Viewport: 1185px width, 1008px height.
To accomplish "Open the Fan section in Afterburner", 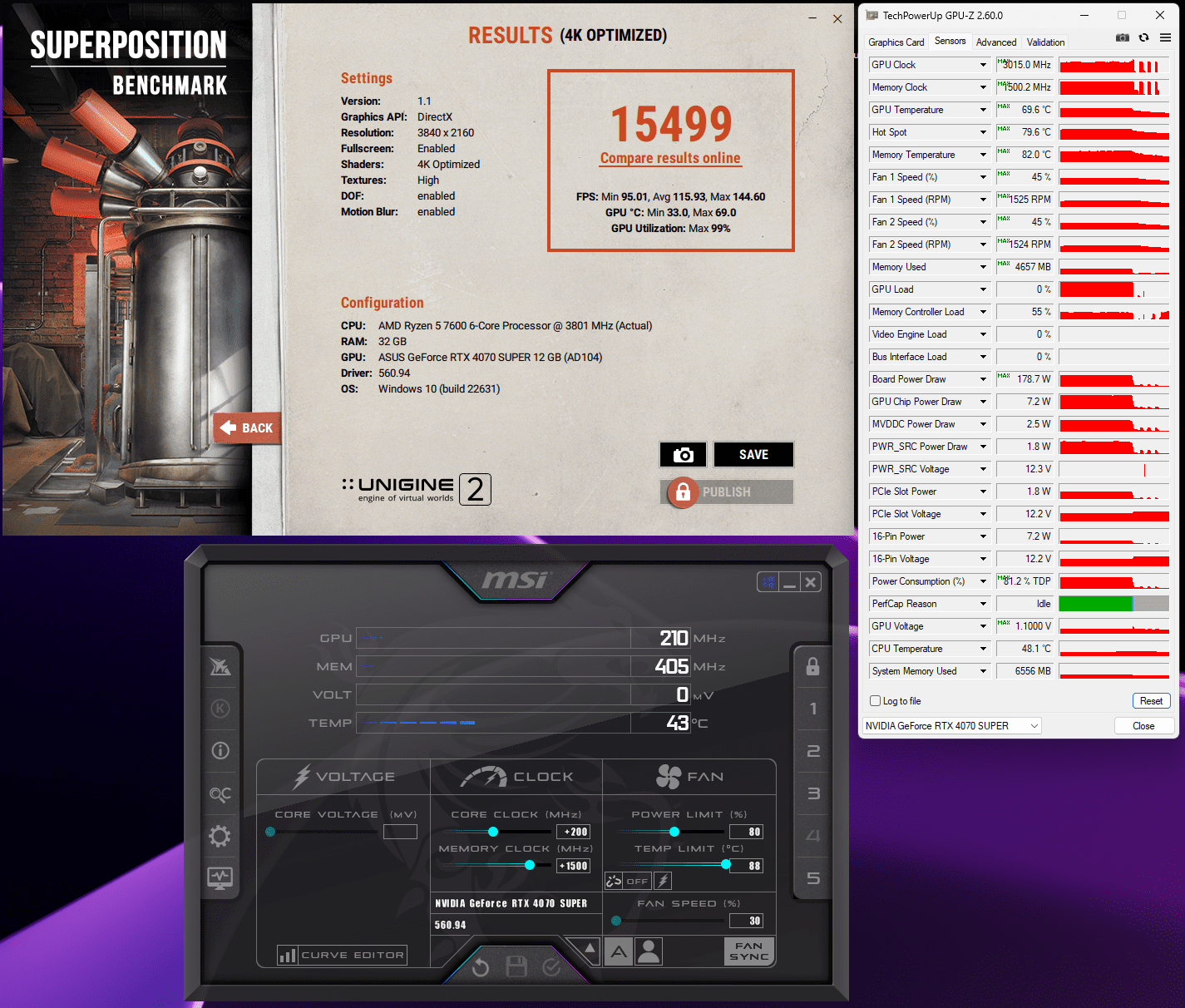I will point(689,777).
